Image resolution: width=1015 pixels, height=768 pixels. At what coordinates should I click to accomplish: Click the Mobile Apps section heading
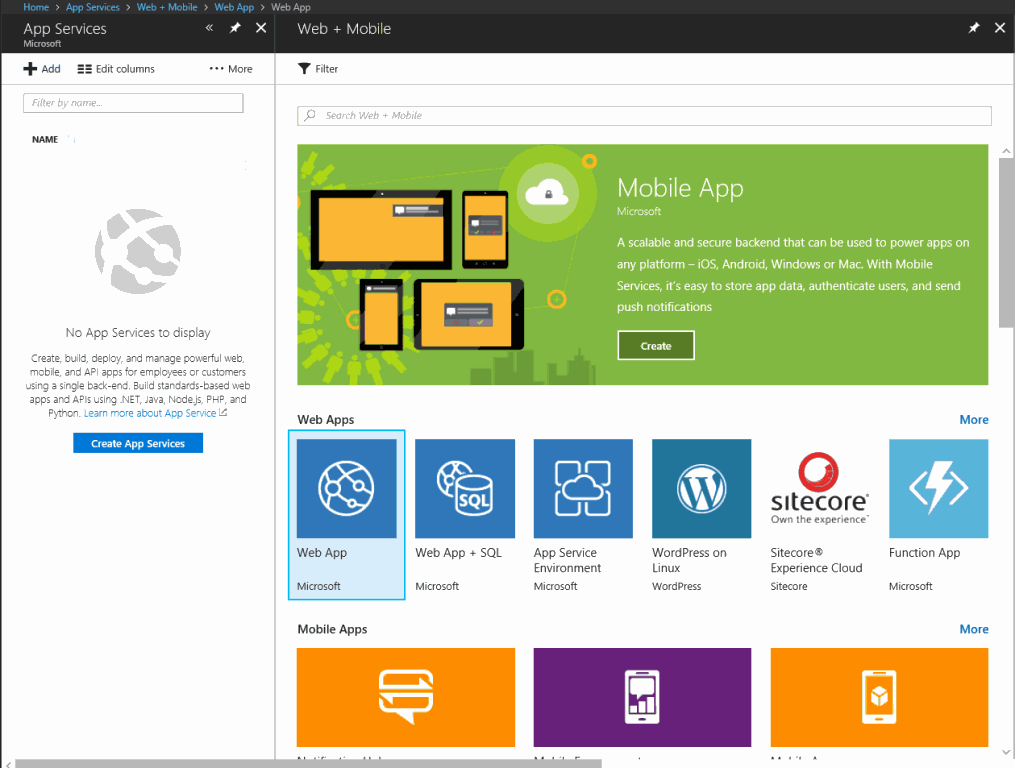pos(332,629)
